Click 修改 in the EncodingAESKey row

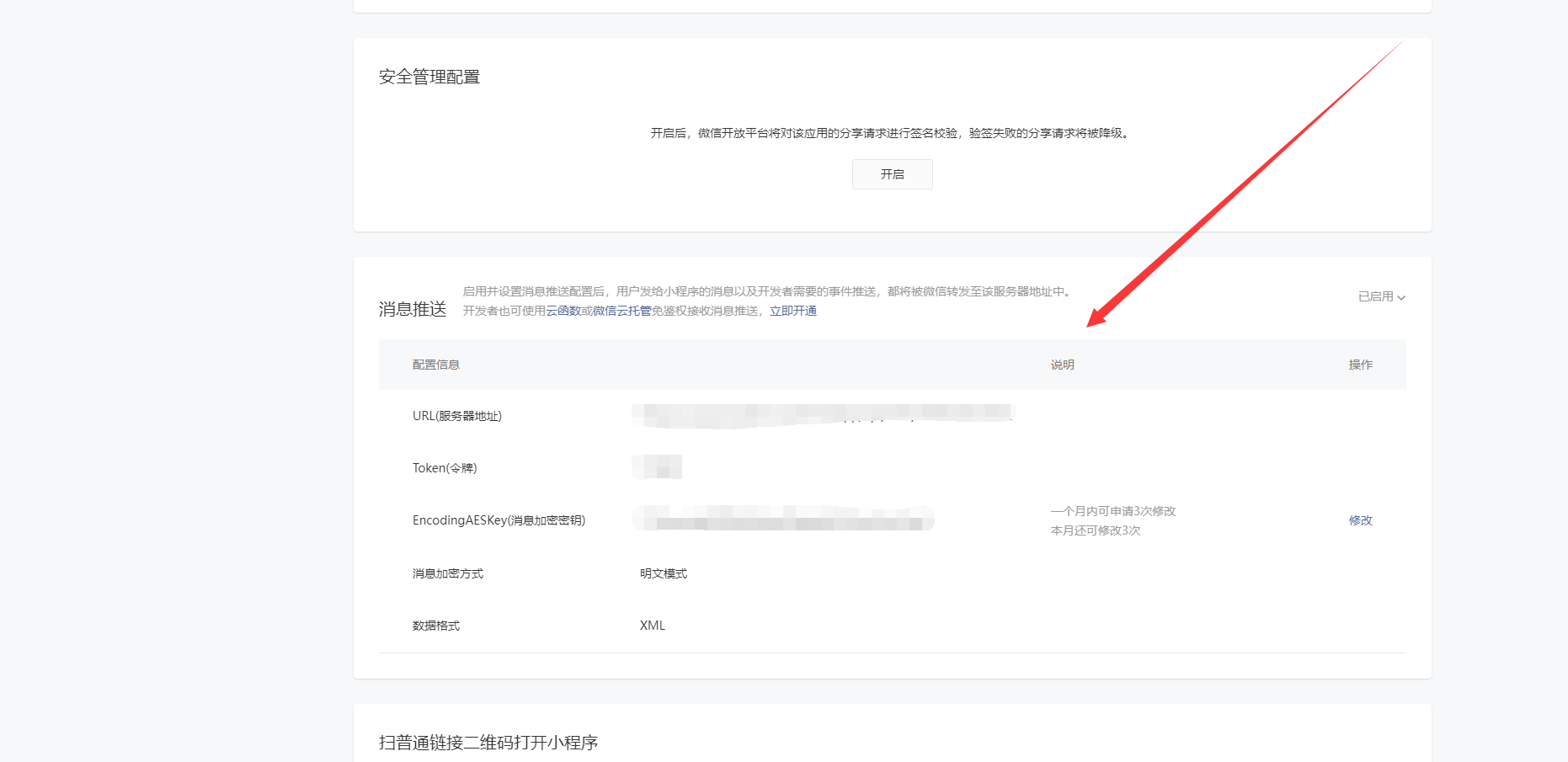click(x=1360, y=520)
